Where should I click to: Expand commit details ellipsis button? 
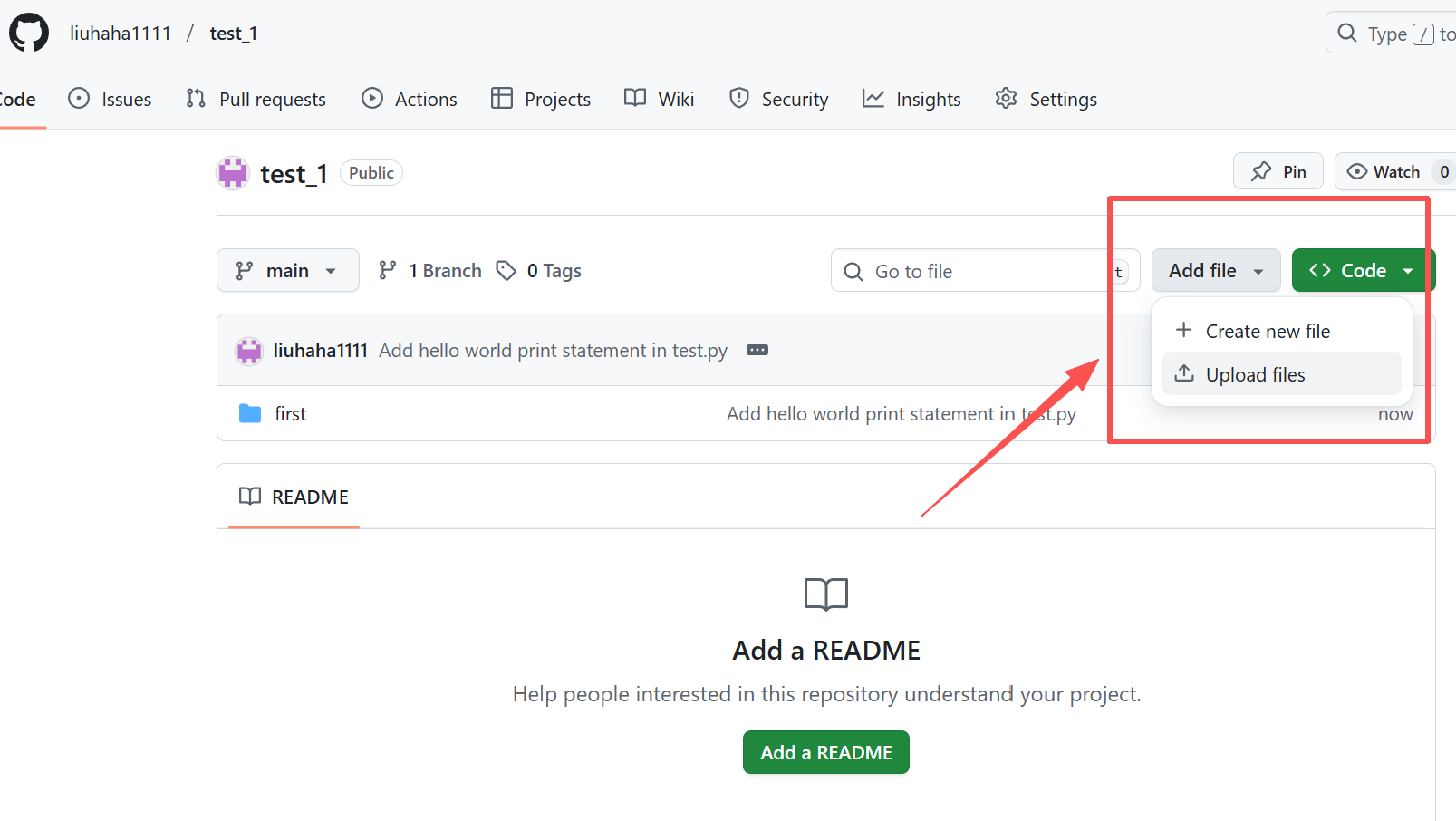pos(757,350)
